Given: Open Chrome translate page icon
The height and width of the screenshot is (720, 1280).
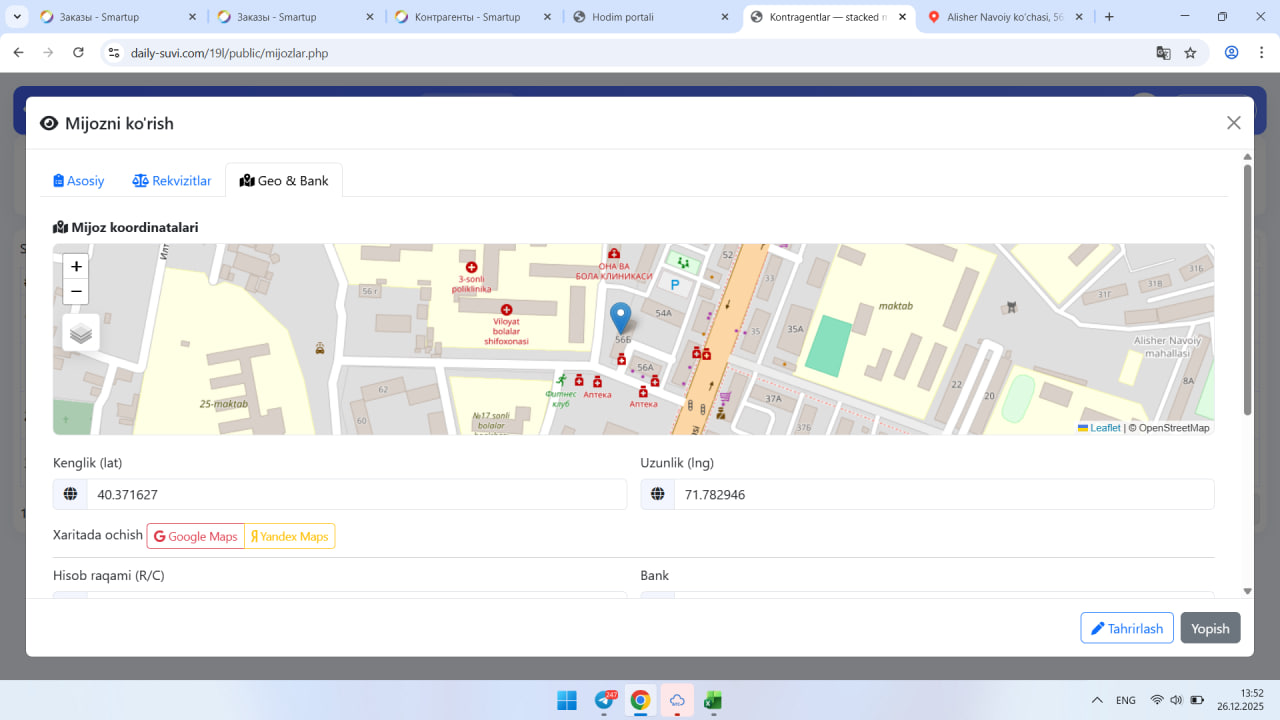Looking at the screenshot, I should coord(1163,53).
